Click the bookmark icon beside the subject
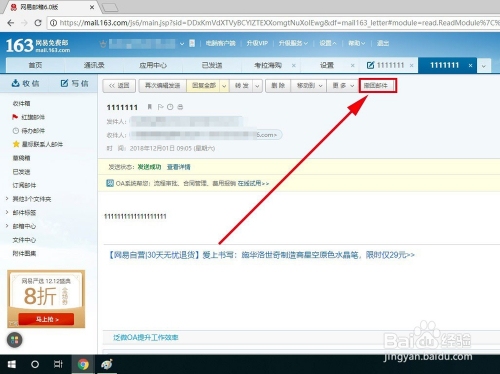500x374 pixels. (x=150, y=107)
